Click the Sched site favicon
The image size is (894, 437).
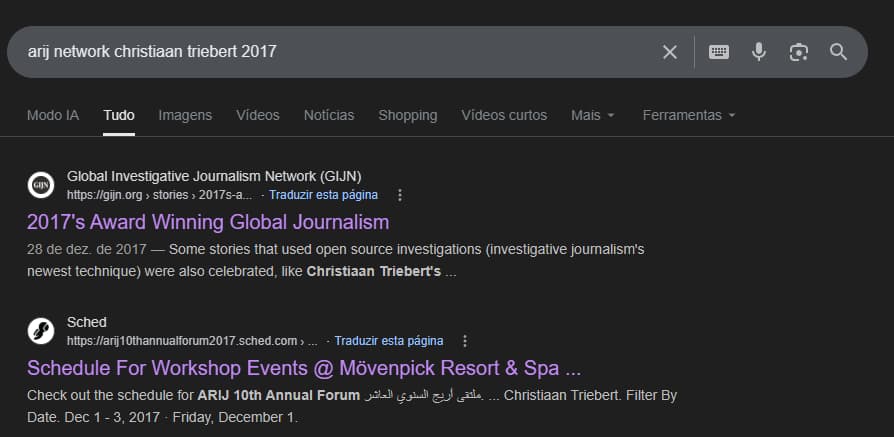point(41,331)
